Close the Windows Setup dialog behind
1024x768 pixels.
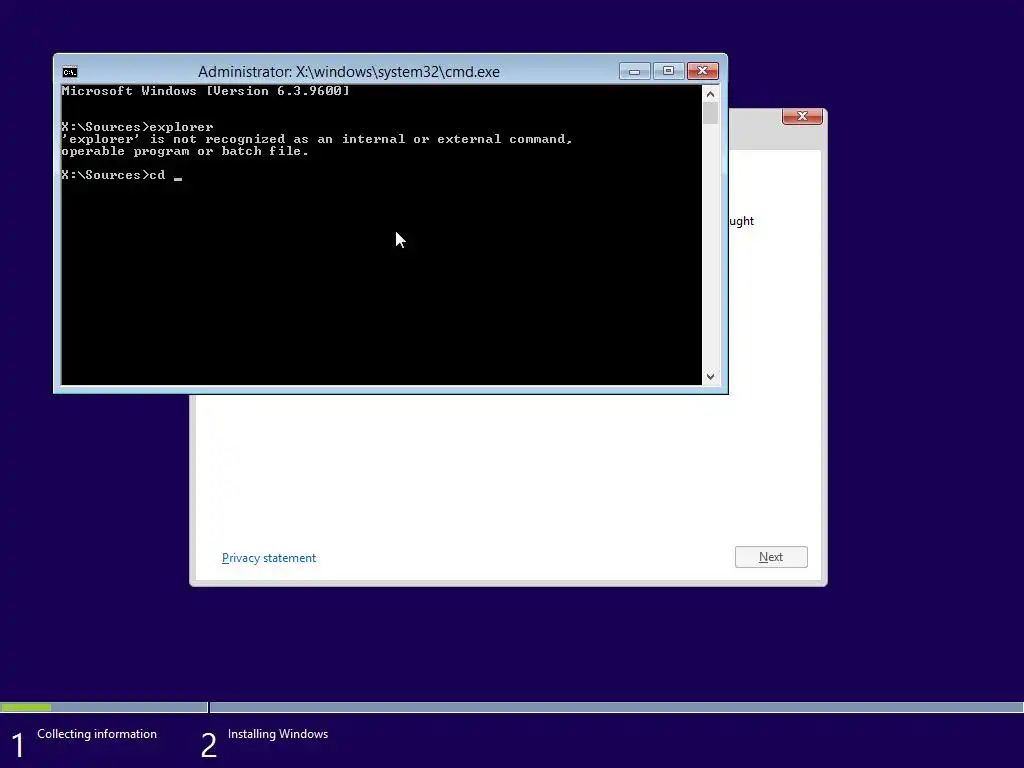click(802, 116)
